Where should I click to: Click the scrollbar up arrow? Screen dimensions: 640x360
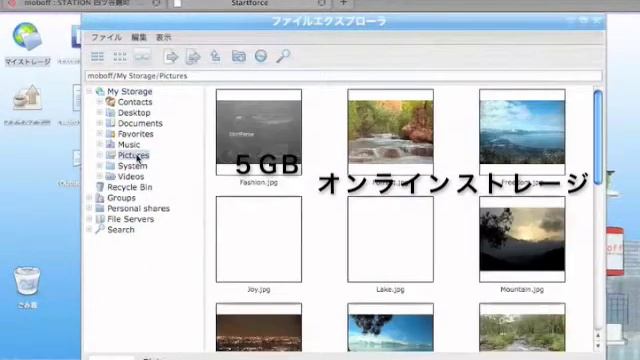(x=598, y=336)
